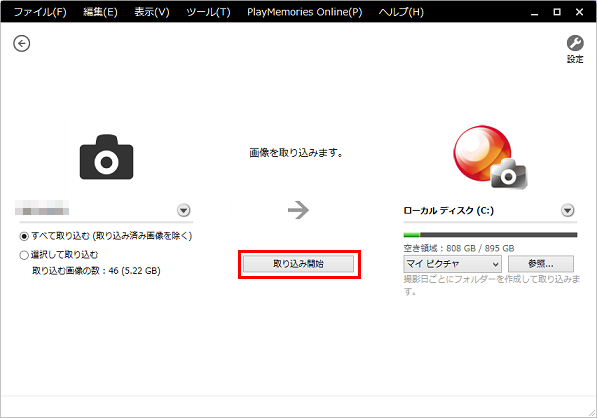
Task: Click the 取り込み開始 button
Action: [x=299, y=264]
